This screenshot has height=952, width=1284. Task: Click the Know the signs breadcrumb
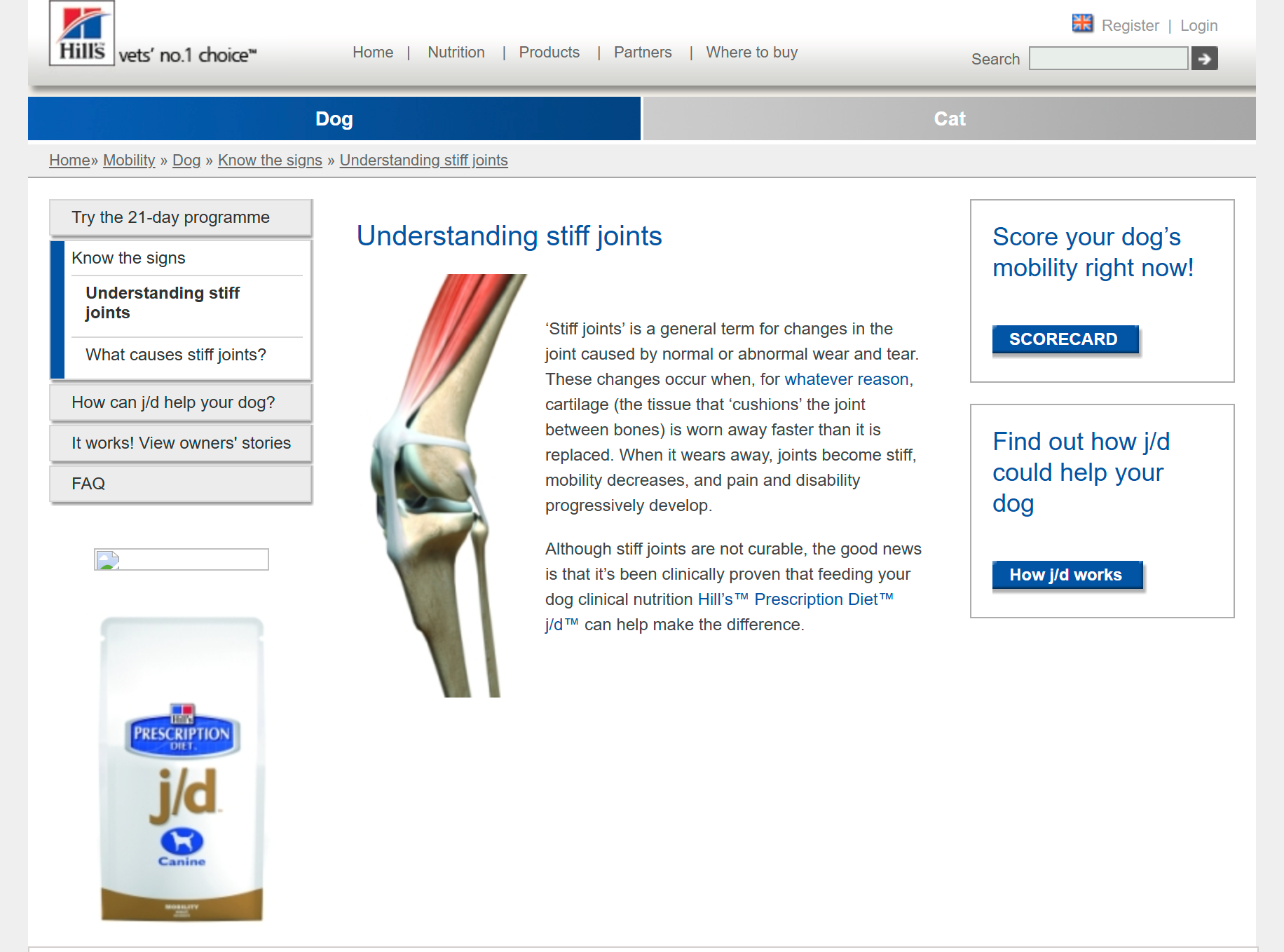[270, 161]
